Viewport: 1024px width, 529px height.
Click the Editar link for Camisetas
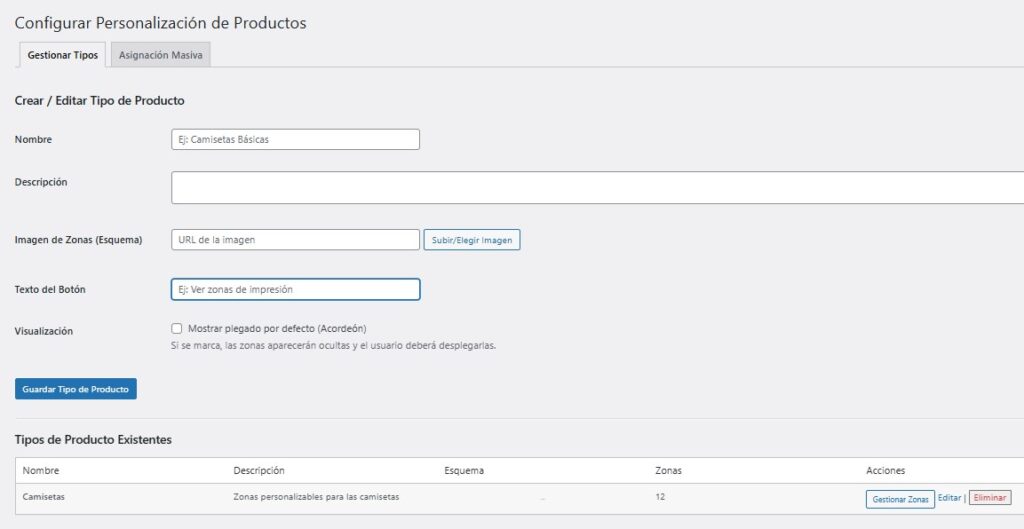[949, 498]
